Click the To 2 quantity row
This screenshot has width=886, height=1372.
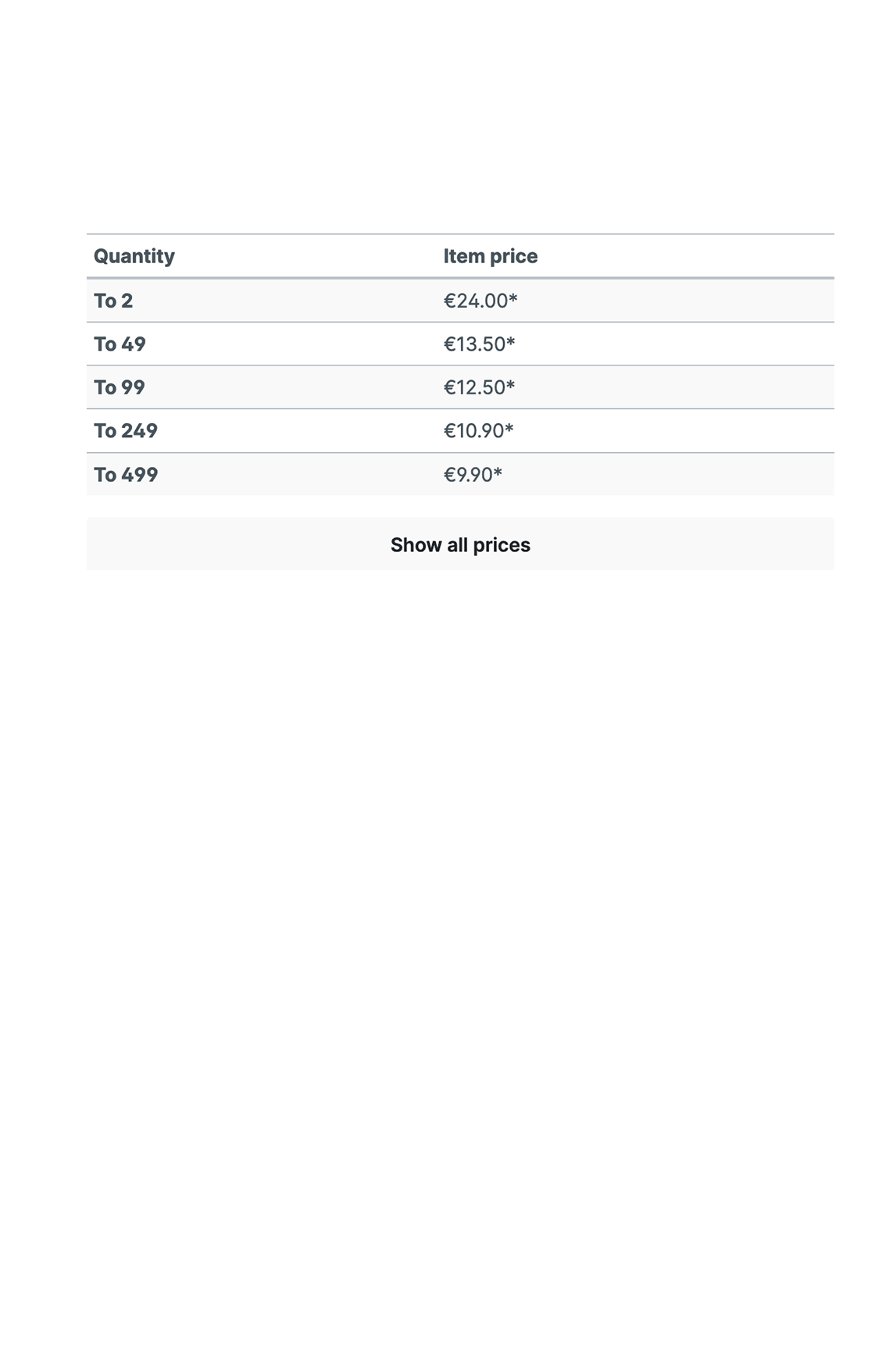pos(460,301)
